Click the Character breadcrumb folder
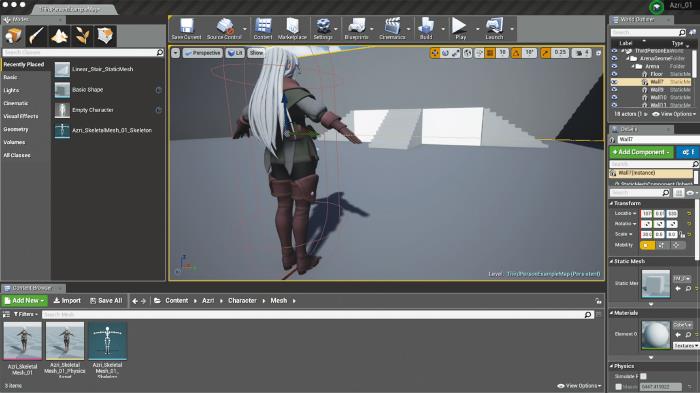Image resolution: width=700 pixels, height=393 pixels. [242, 301]
